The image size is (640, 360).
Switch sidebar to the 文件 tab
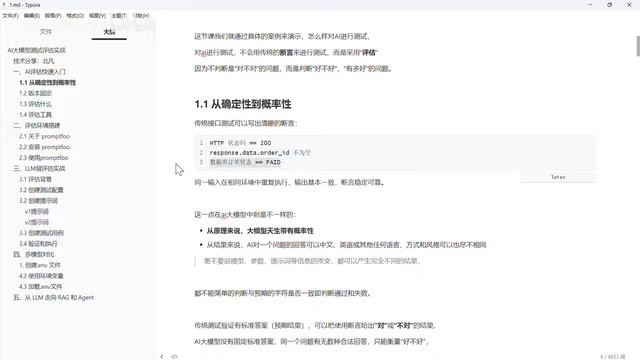pos(46,31)
